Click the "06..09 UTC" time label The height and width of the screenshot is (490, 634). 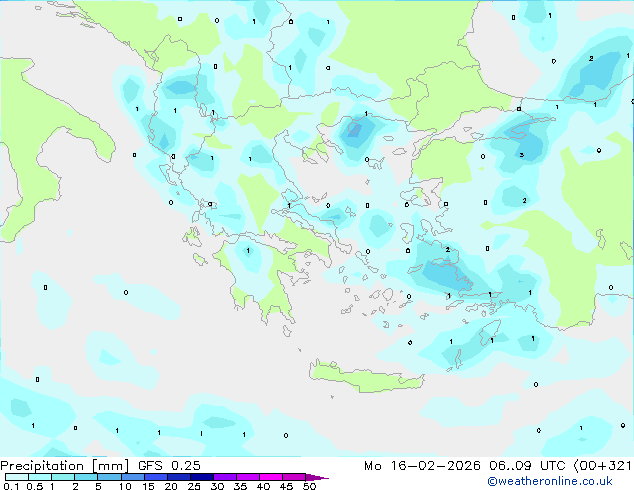tap(527, 466)
